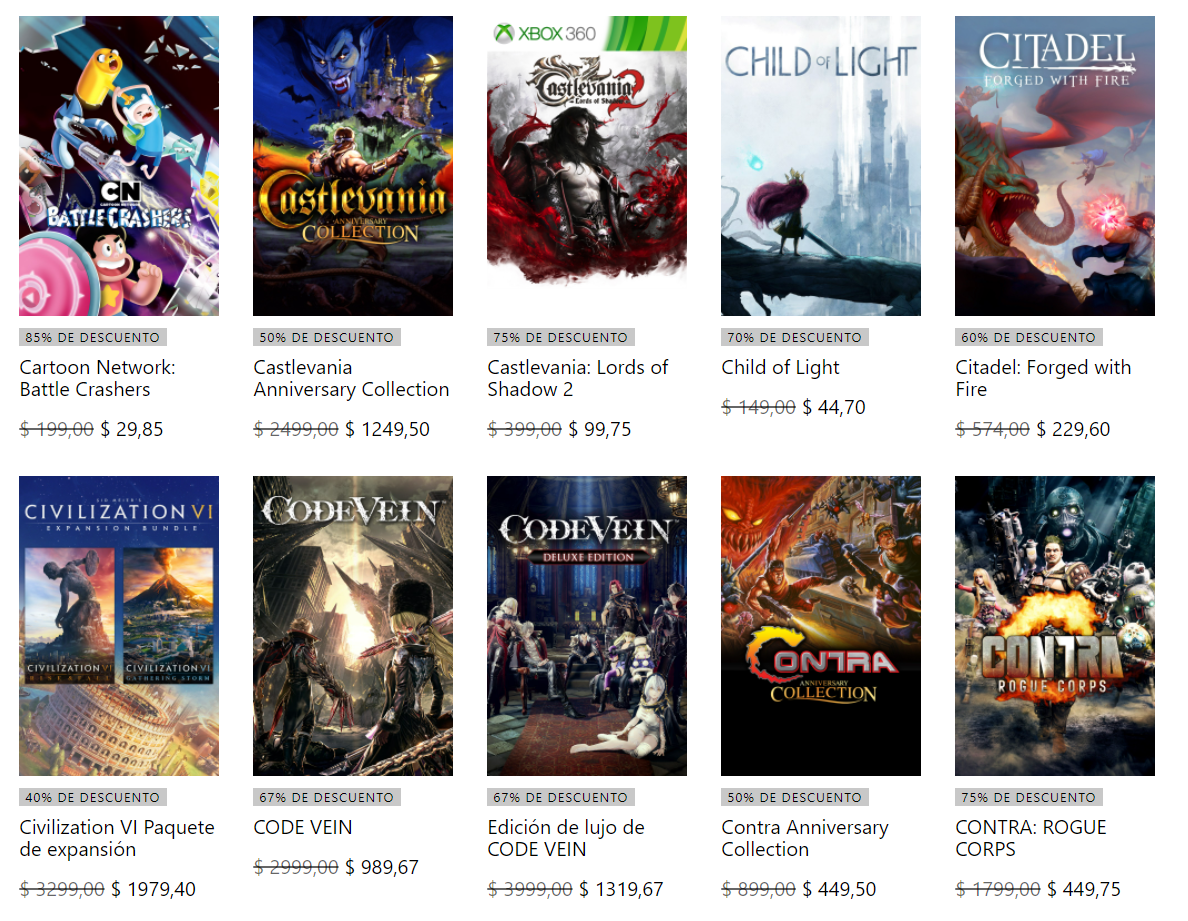Image resolution: width=1188 pixels, height=921 pixels.
Task: Click the 85% DE DESCUENTO badge
Action: [x=92, y=337]
